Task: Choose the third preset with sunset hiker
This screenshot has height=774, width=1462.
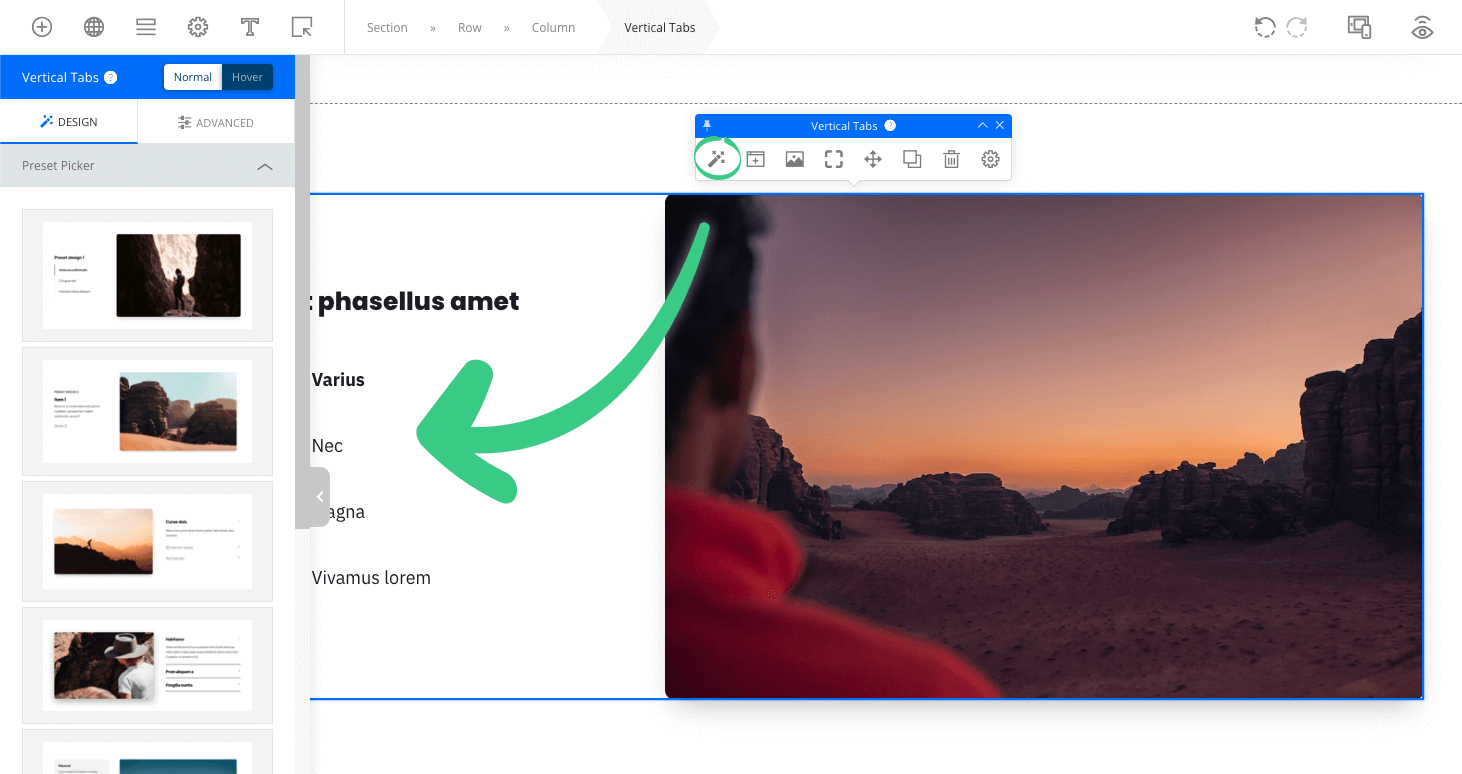Action: (x=147, y=541)
